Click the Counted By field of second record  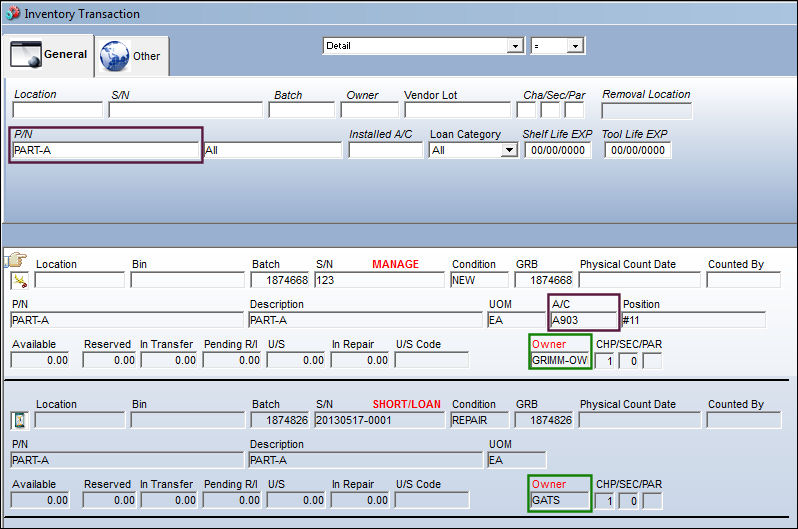(744, 420)
